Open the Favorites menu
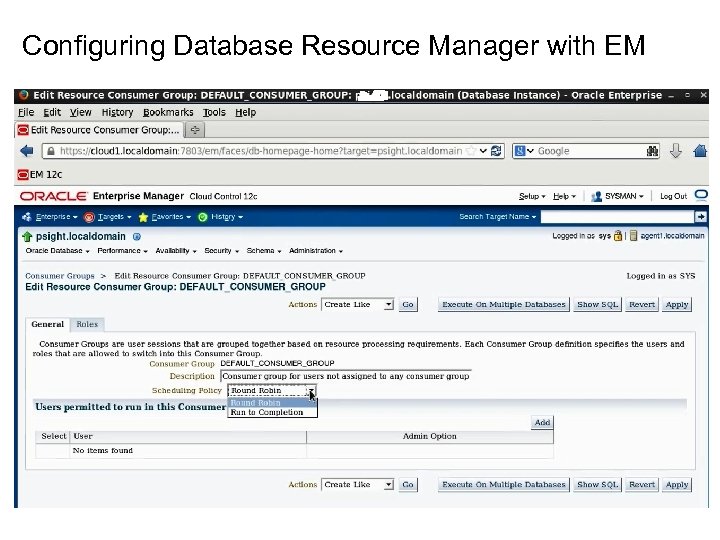 click(165, 217)
